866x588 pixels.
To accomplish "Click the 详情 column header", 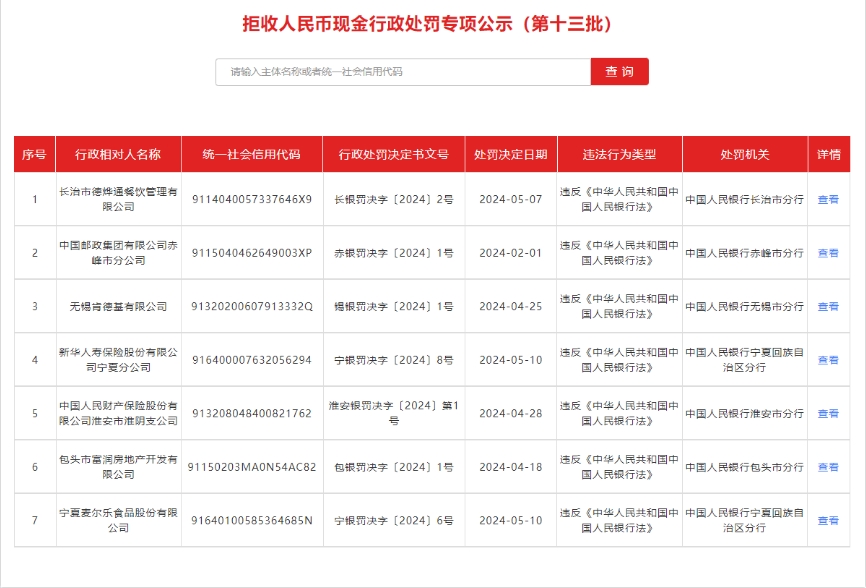I will point(829,155).
